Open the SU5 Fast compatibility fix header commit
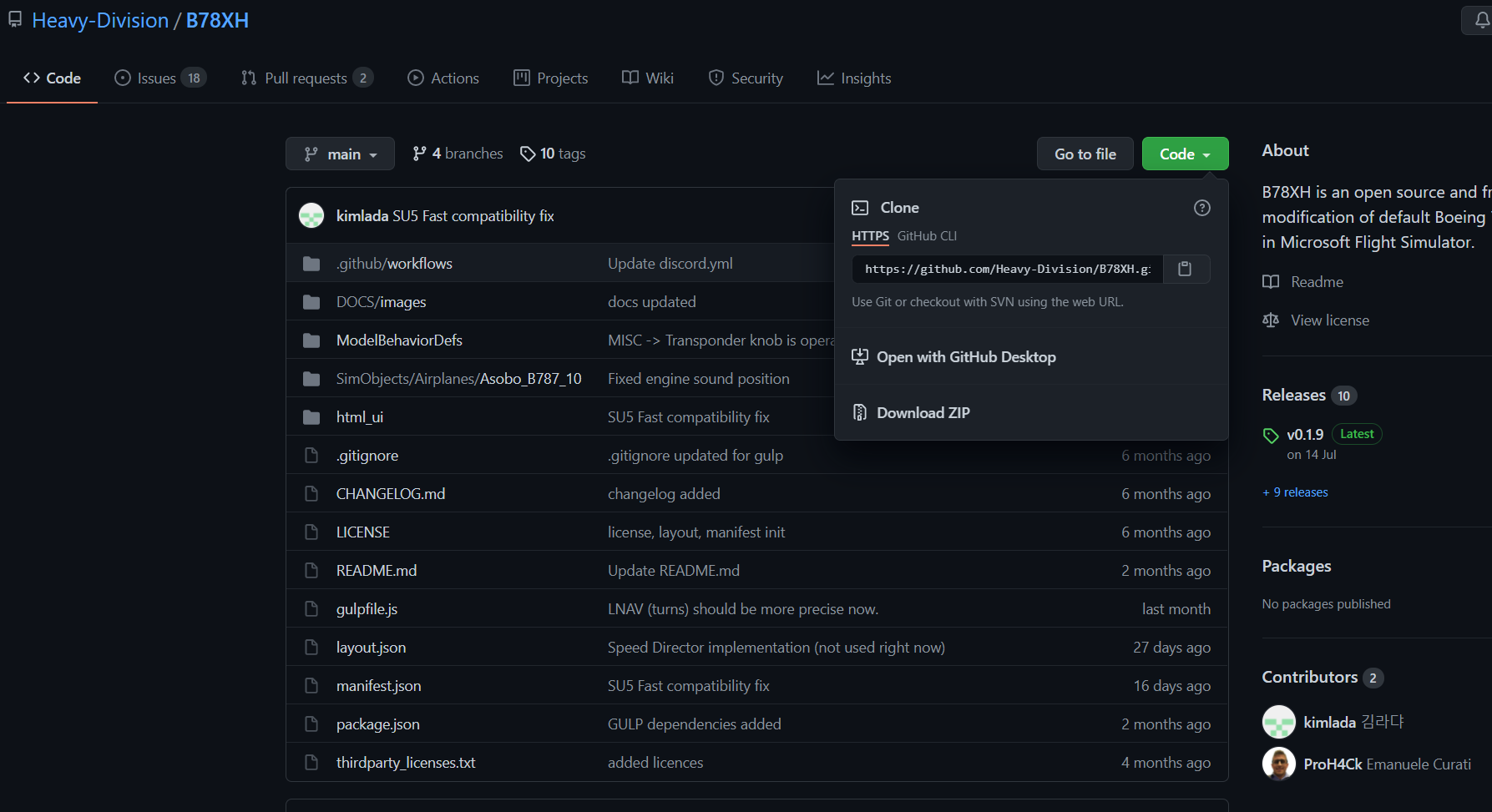Image resolution: width=1492 pixels, height=812 pixels. tap(473, 216)
